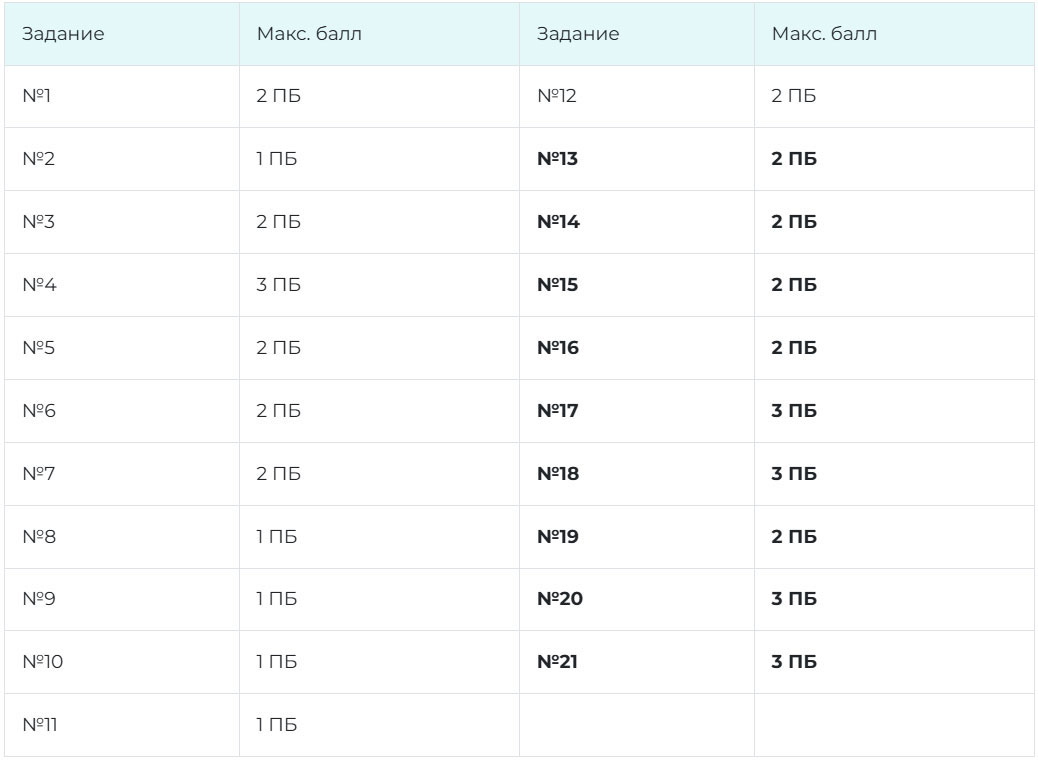The height and width of the screenshot is (761, 1038).
Task: Select the №5 task cell
Action: pyautogui.click(x=40, y=348)
